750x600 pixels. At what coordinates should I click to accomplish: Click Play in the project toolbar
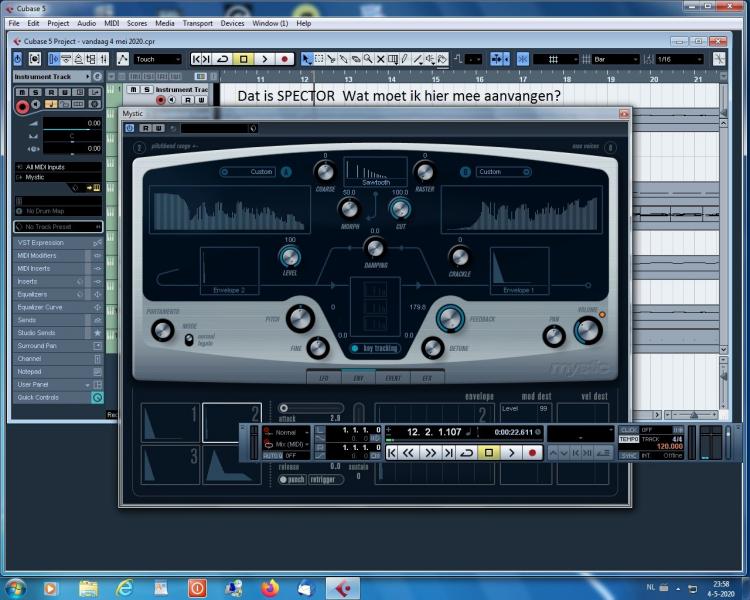coord(265,59)
